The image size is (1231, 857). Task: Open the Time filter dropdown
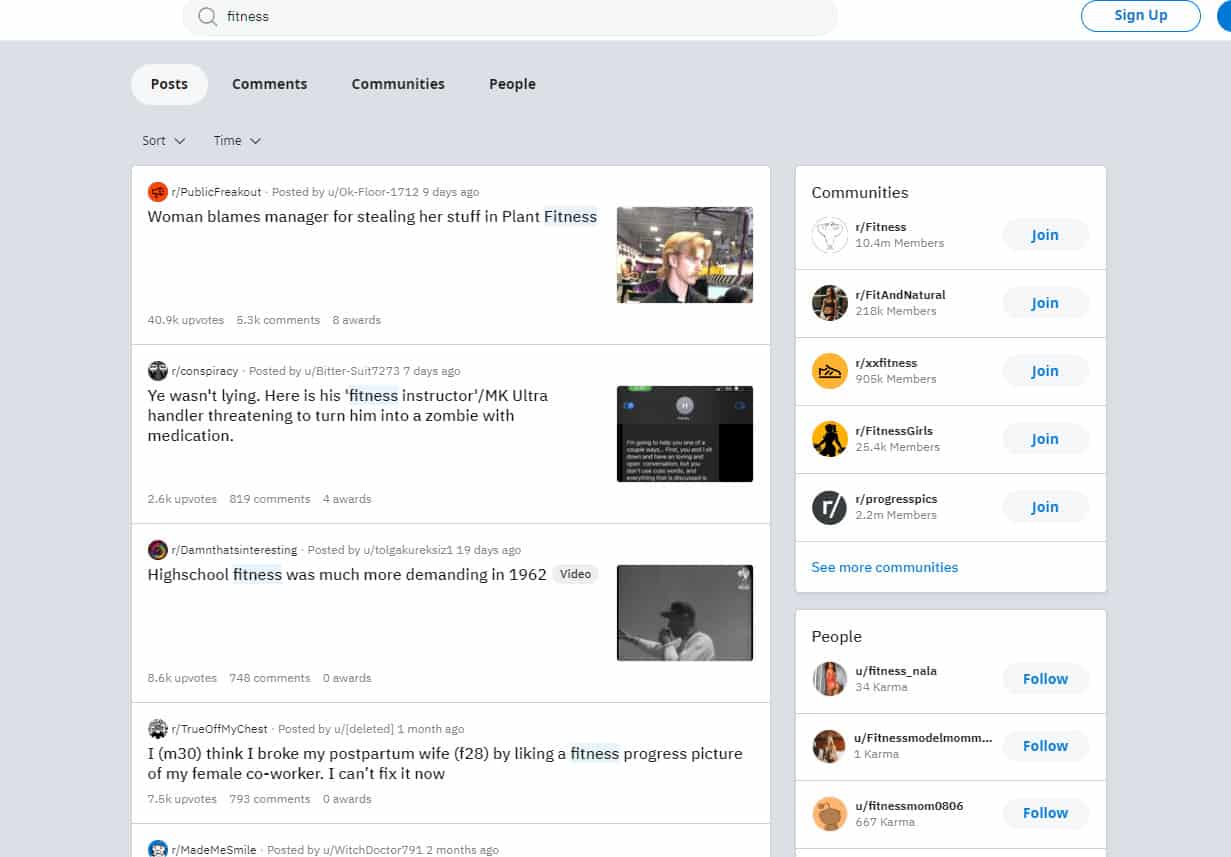(235, 140)
